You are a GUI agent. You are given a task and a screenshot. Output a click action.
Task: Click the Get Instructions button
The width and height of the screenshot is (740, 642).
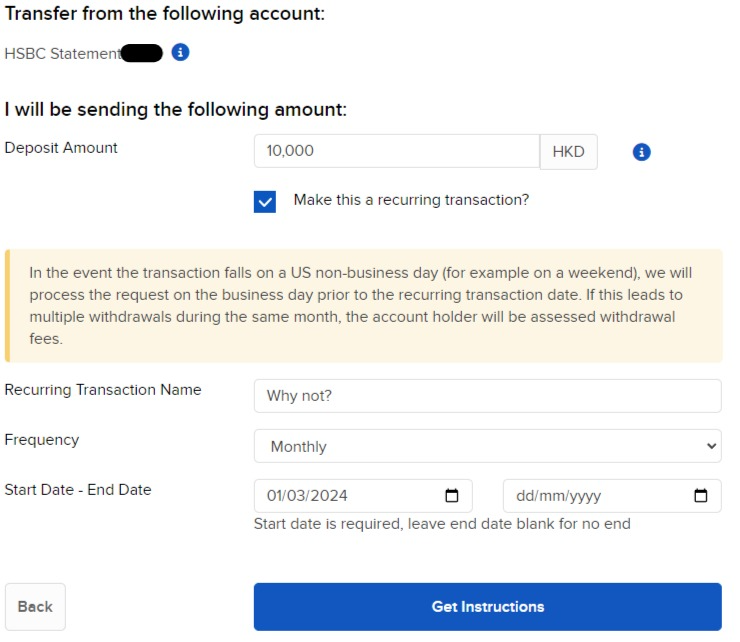coord(488,607)
